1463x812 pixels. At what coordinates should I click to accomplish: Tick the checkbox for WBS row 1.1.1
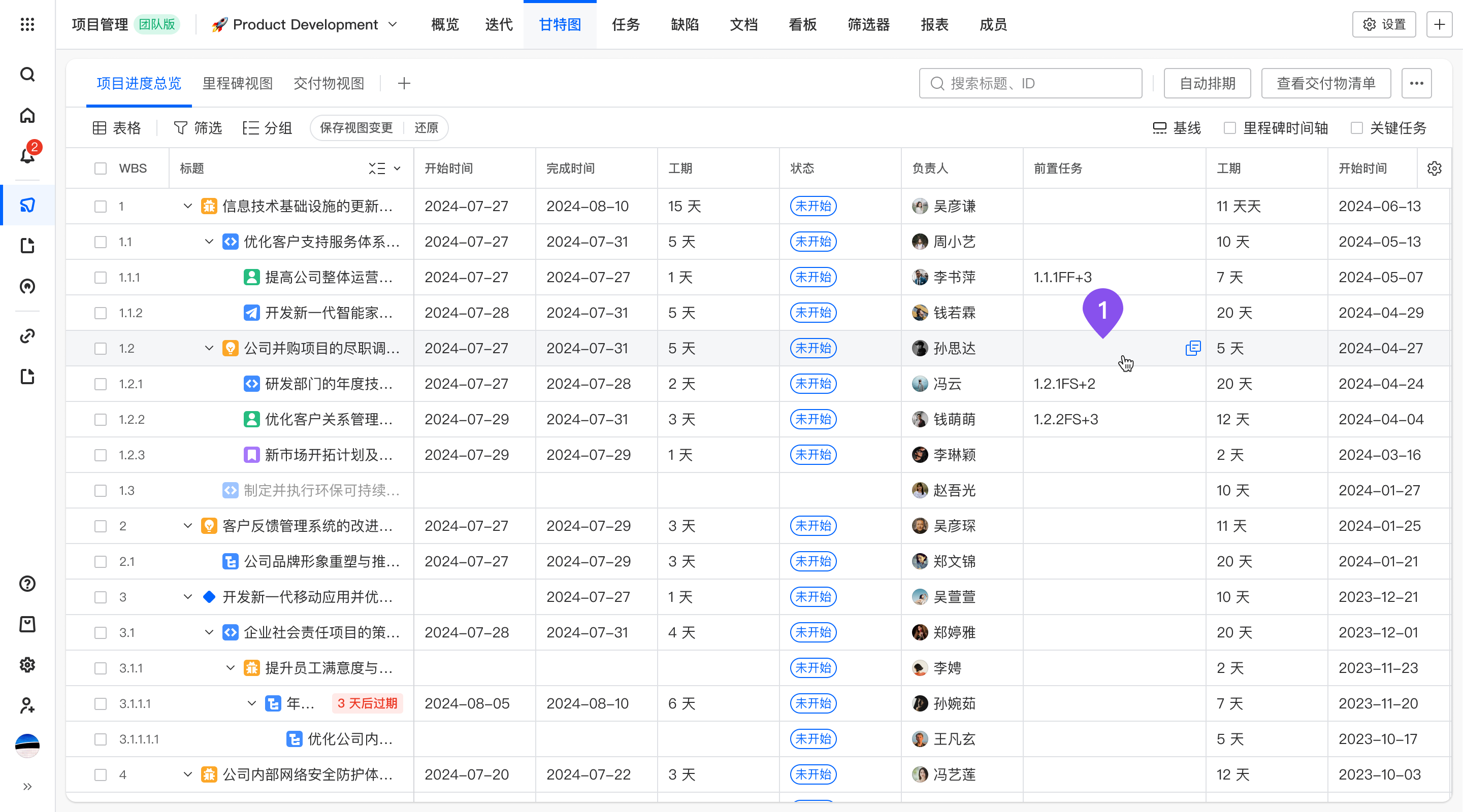pos(101,278)
